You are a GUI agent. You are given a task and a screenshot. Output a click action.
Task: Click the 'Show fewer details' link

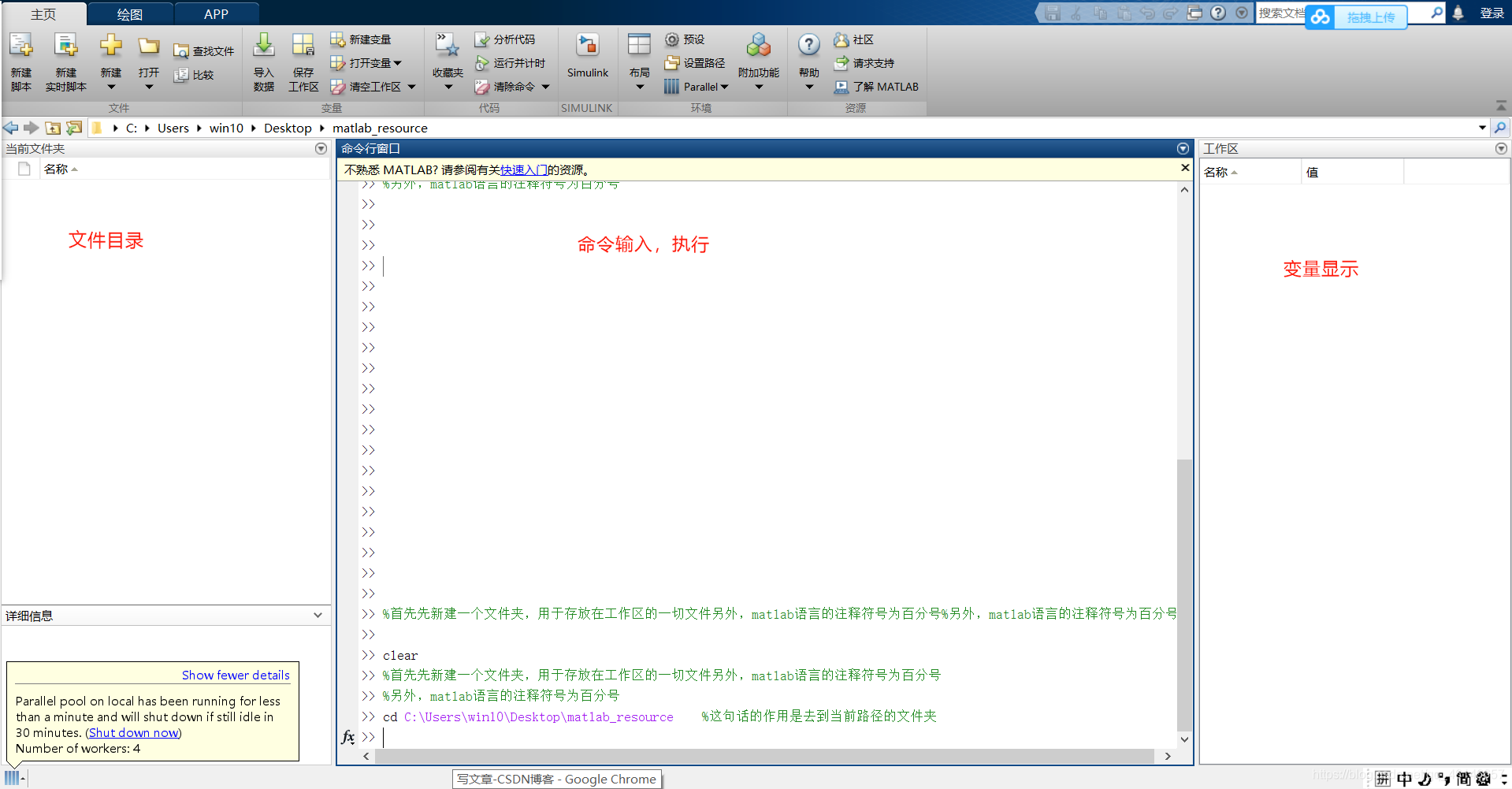[236, 675]
